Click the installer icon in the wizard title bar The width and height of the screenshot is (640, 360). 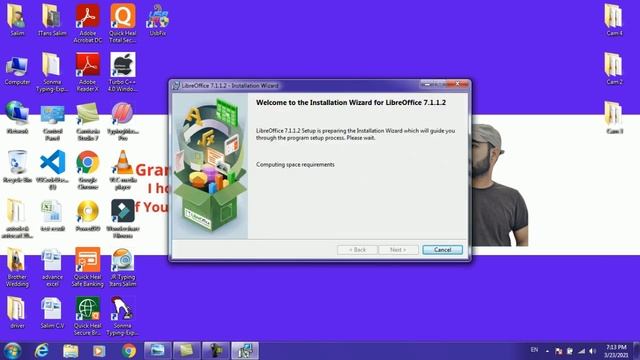(176, 86)
